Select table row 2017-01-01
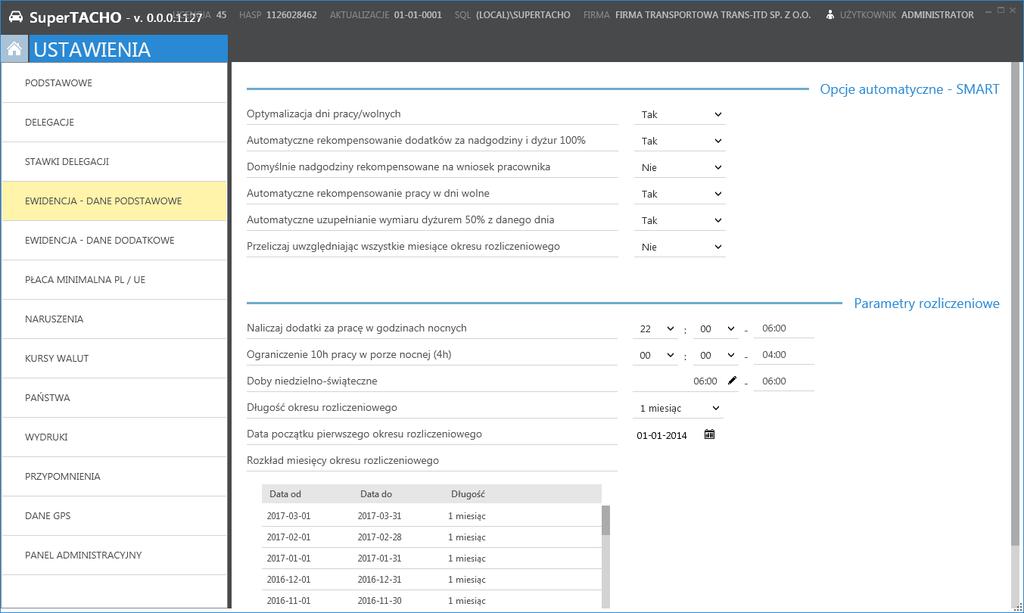Image resolution: width=1024 pixels, height=613 pixels. click(x=431, y=558)
